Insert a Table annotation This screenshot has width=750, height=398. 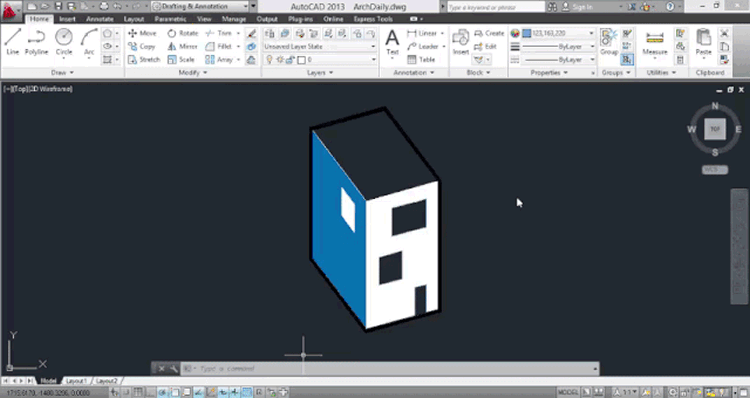point(421,59)
